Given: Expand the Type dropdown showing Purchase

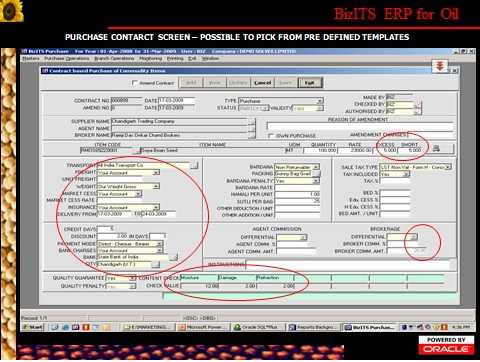Looking at the screenshot, I should (x=319, y=101).
